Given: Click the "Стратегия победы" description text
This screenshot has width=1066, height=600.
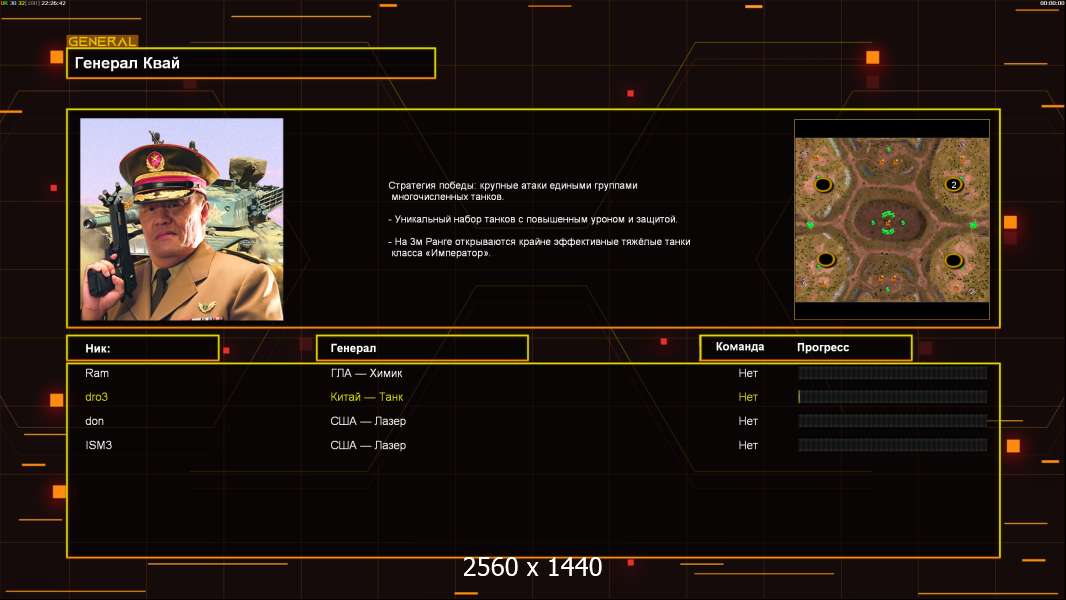Looking at the screenshot, I should click(513, 191).
